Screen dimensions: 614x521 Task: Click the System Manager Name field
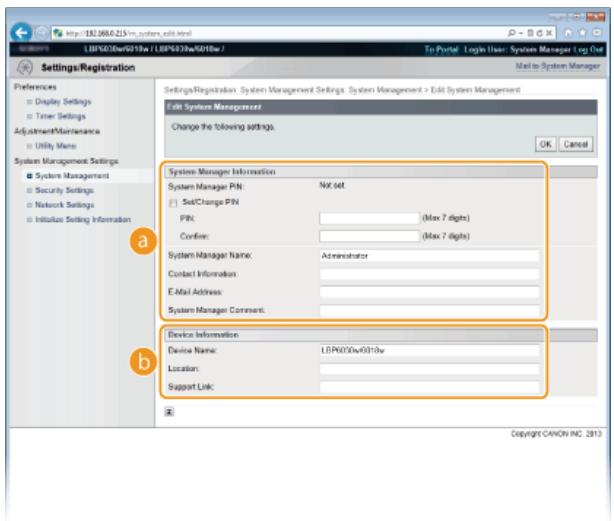[429, 256]
